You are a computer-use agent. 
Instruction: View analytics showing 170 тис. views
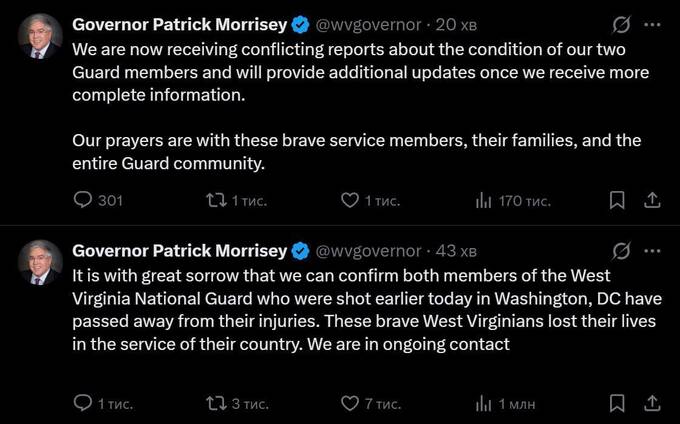point(484,201)
